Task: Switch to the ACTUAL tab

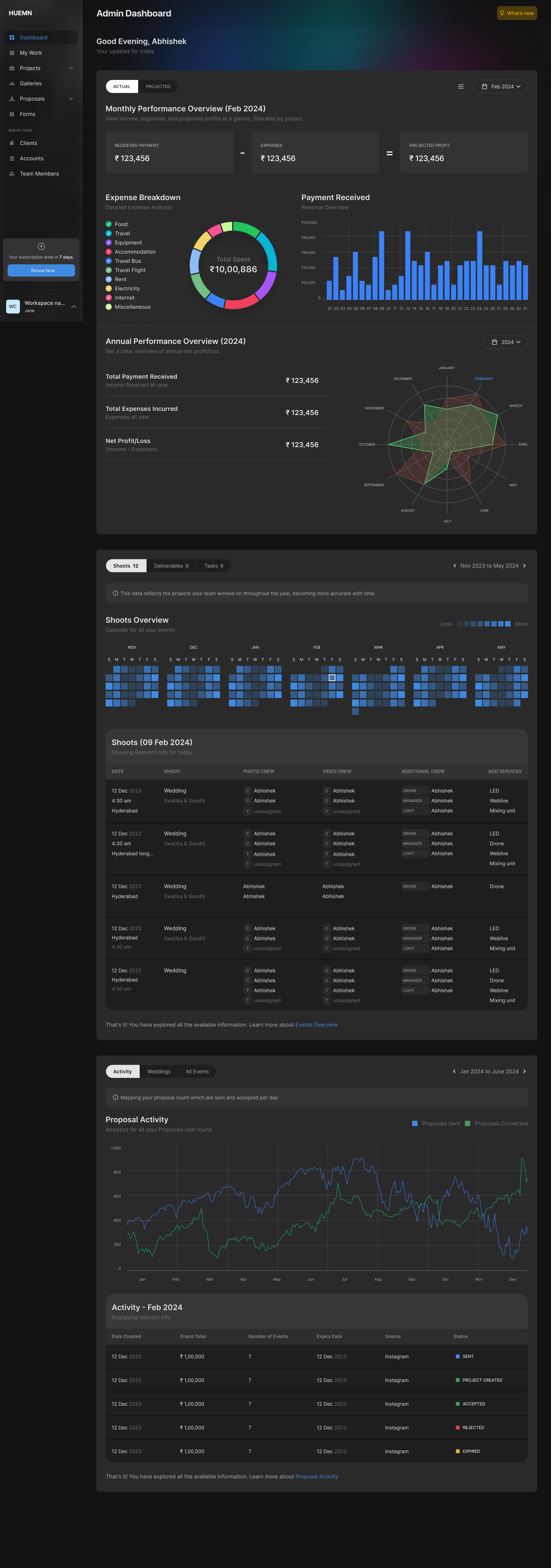Action: pyautogui.click(x=122, y=86)
